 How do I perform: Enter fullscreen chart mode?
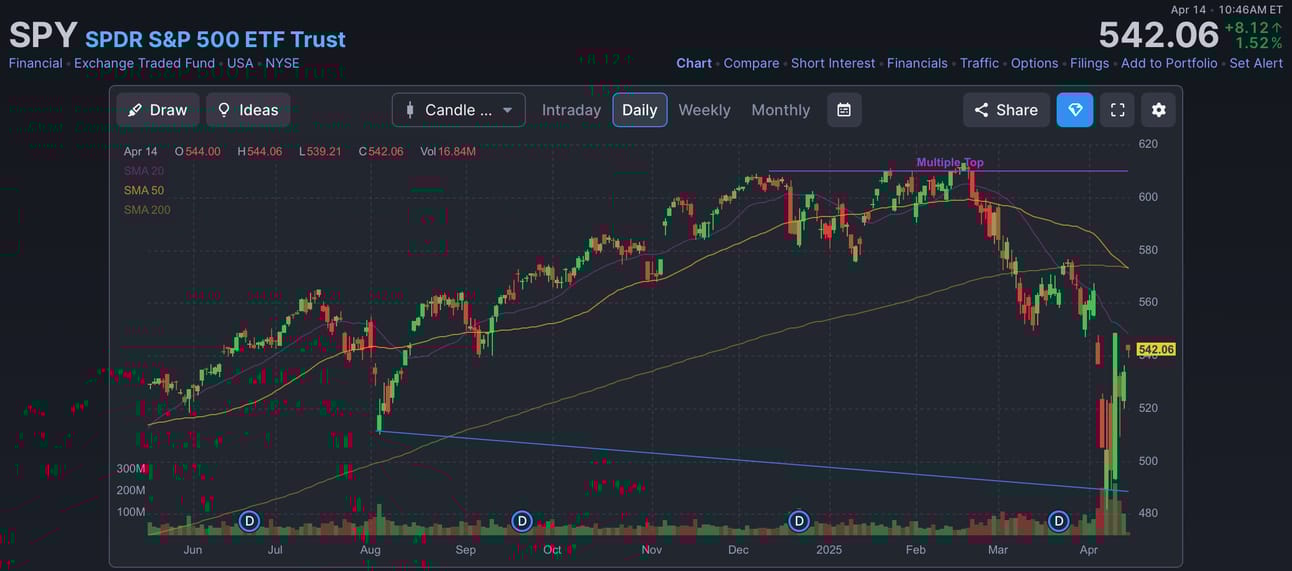[x=1118, y=110]
